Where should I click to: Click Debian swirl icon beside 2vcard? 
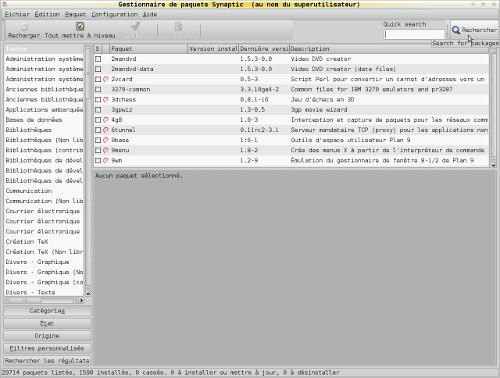pos(106,79)
